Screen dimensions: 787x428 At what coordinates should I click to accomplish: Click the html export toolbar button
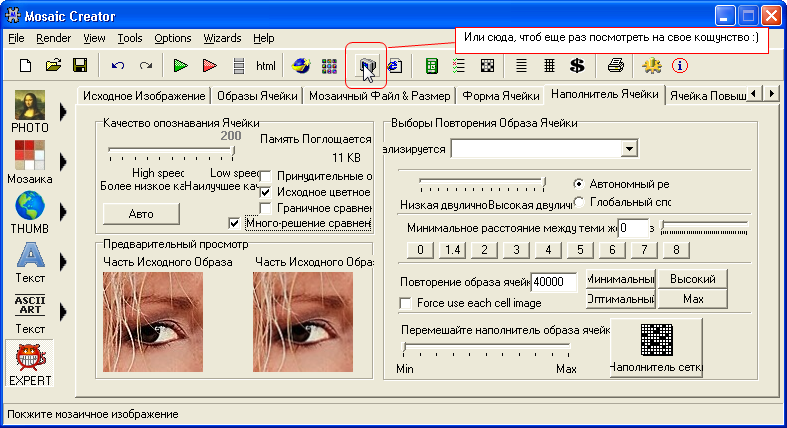[266, 66]
